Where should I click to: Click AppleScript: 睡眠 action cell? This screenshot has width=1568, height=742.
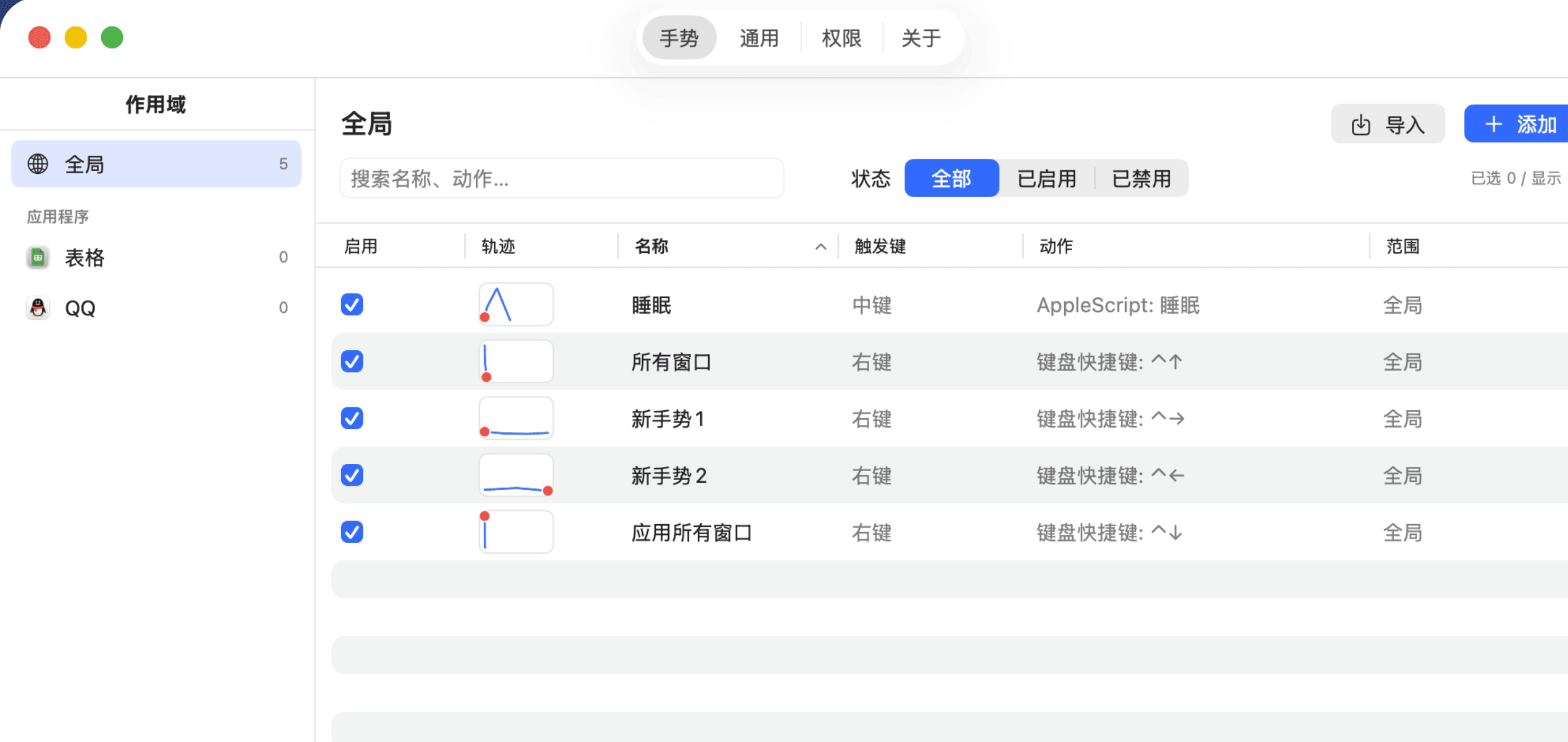(x=1118, y=305)
